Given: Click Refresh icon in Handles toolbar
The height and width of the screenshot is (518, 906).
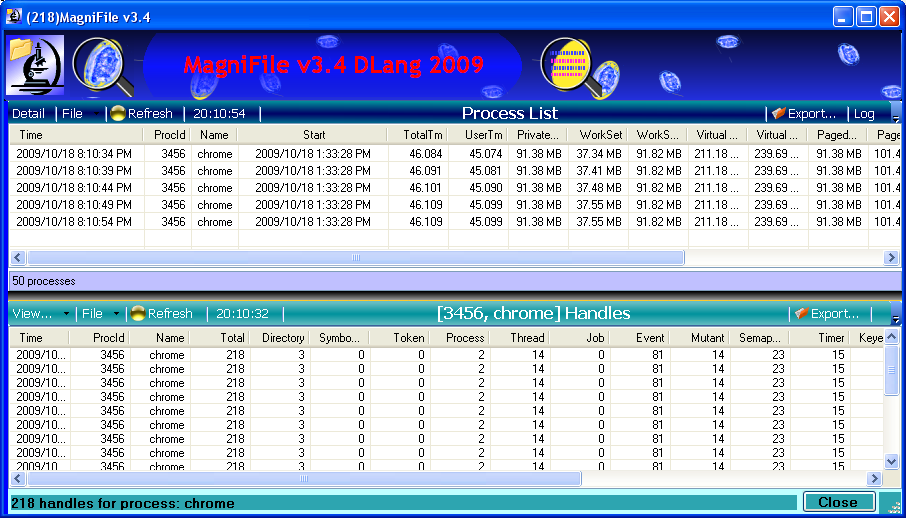Looking at the screenshot, I should (138, 314).
